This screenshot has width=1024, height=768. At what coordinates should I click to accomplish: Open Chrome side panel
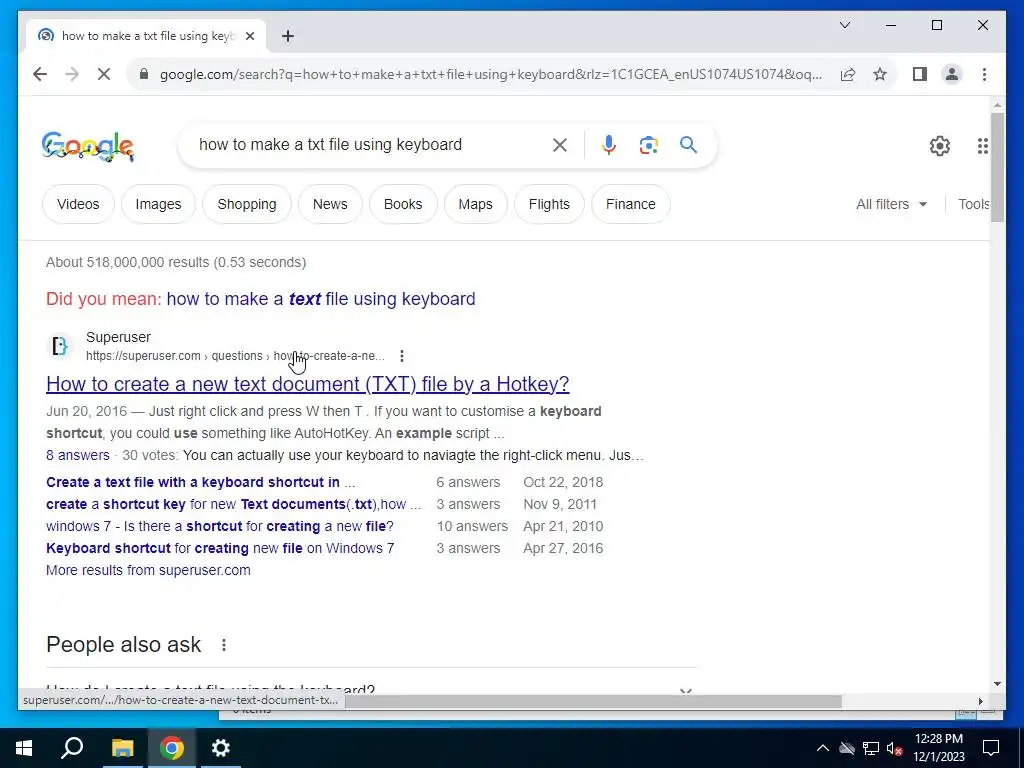click(920, 74)
